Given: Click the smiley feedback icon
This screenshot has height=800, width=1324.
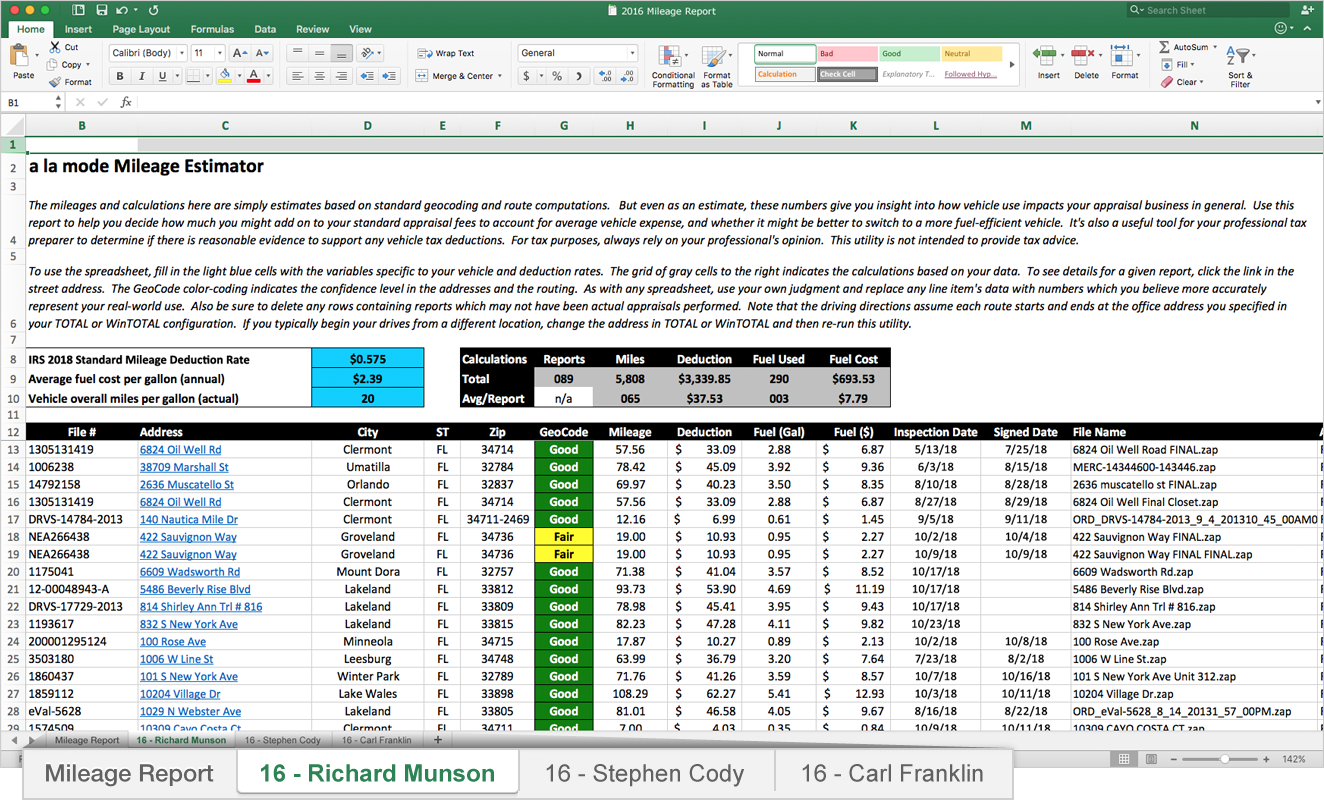Looking at the screenshot, I should (1283, 29).
